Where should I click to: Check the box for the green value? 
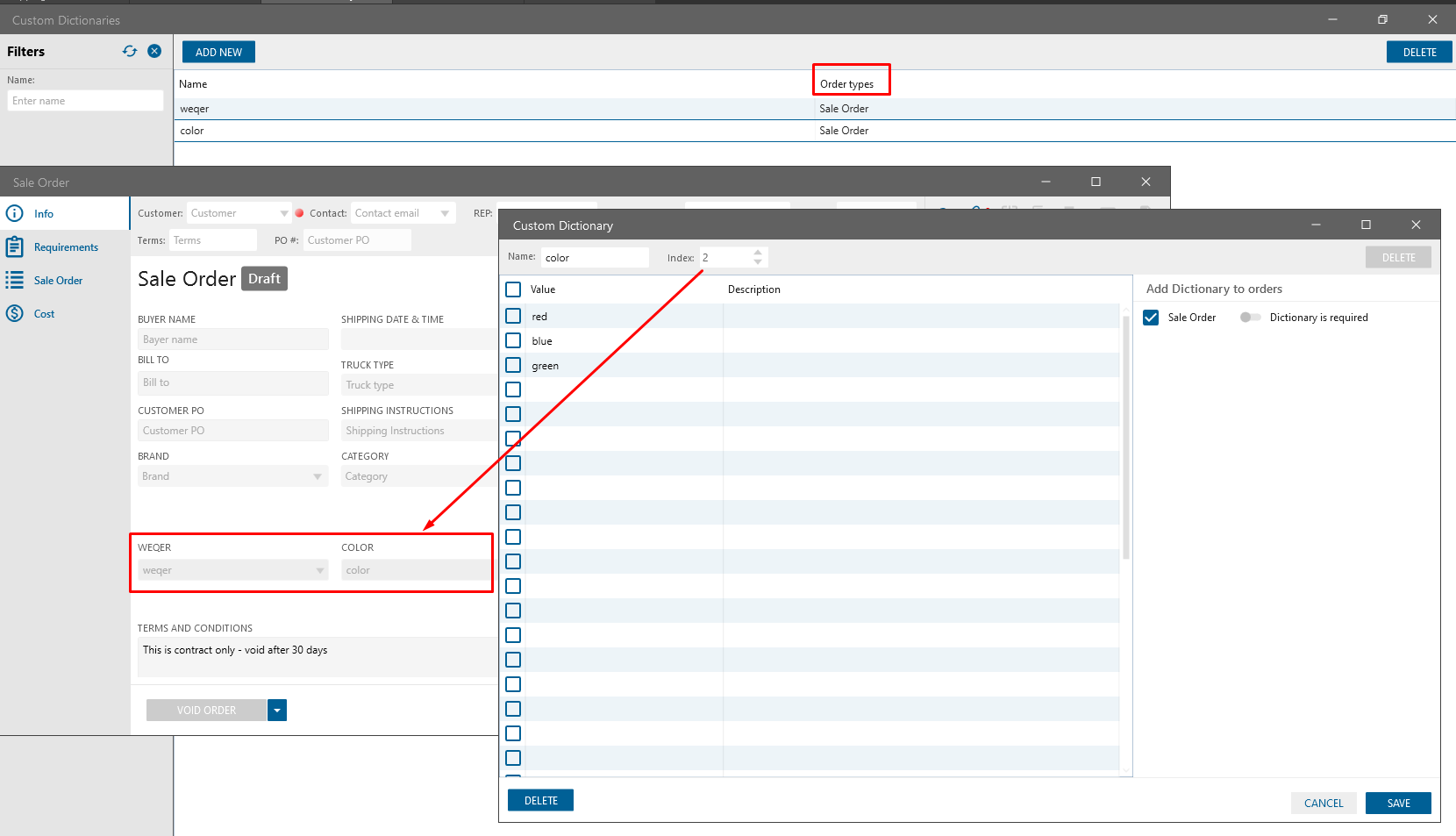(513, 365)
